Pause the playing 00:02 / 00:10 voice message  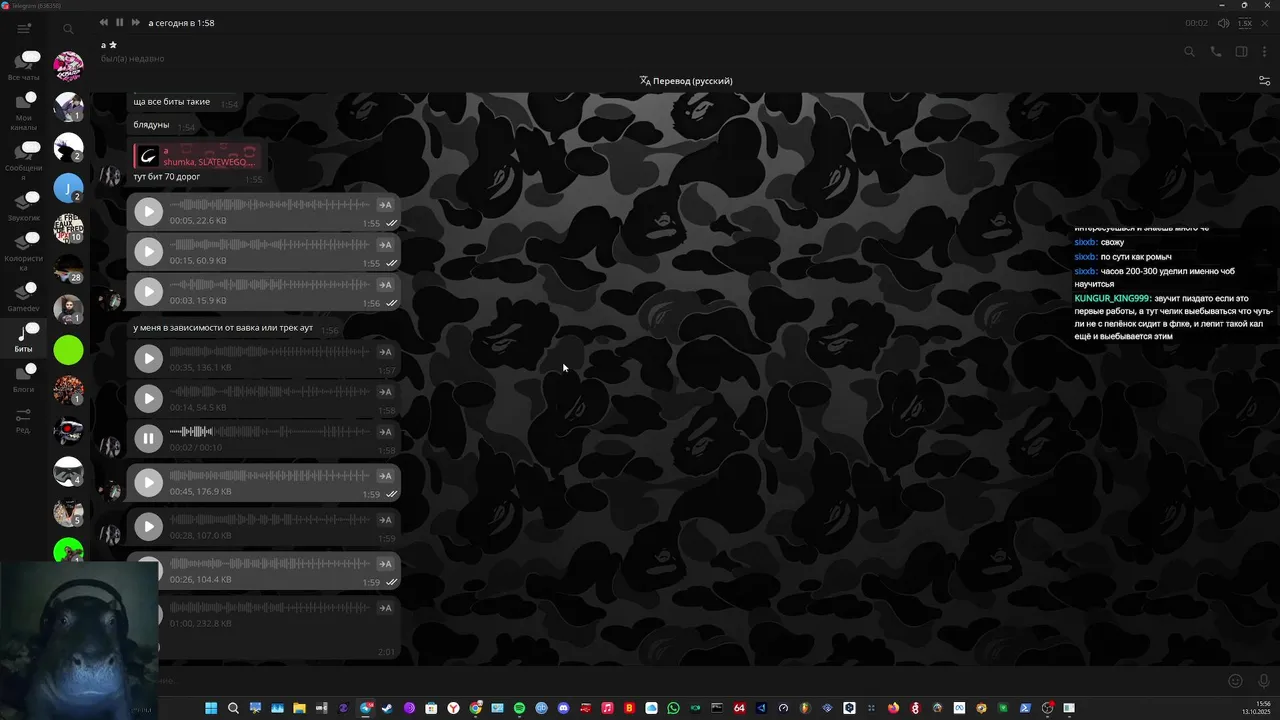click(148, 438)
